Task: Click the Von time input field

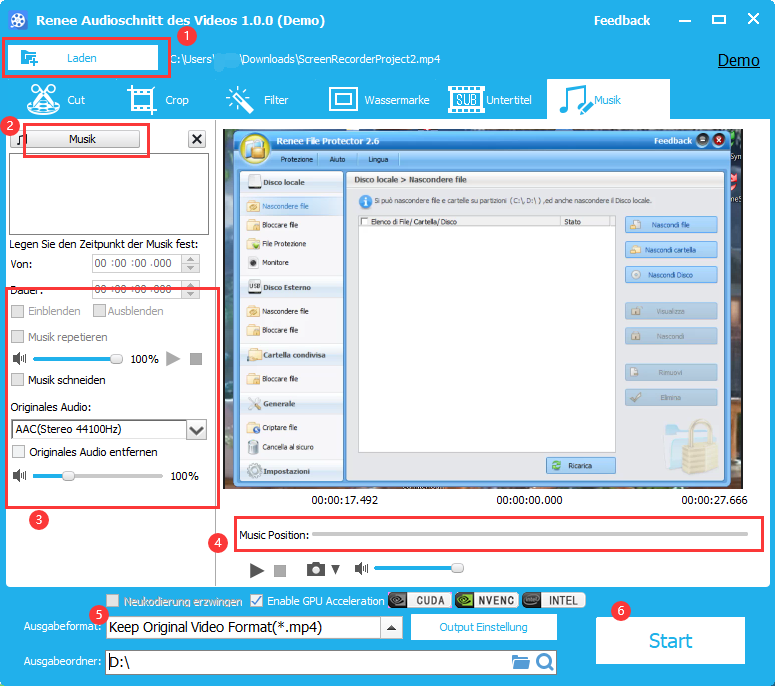Action: (x=137, y=263)
